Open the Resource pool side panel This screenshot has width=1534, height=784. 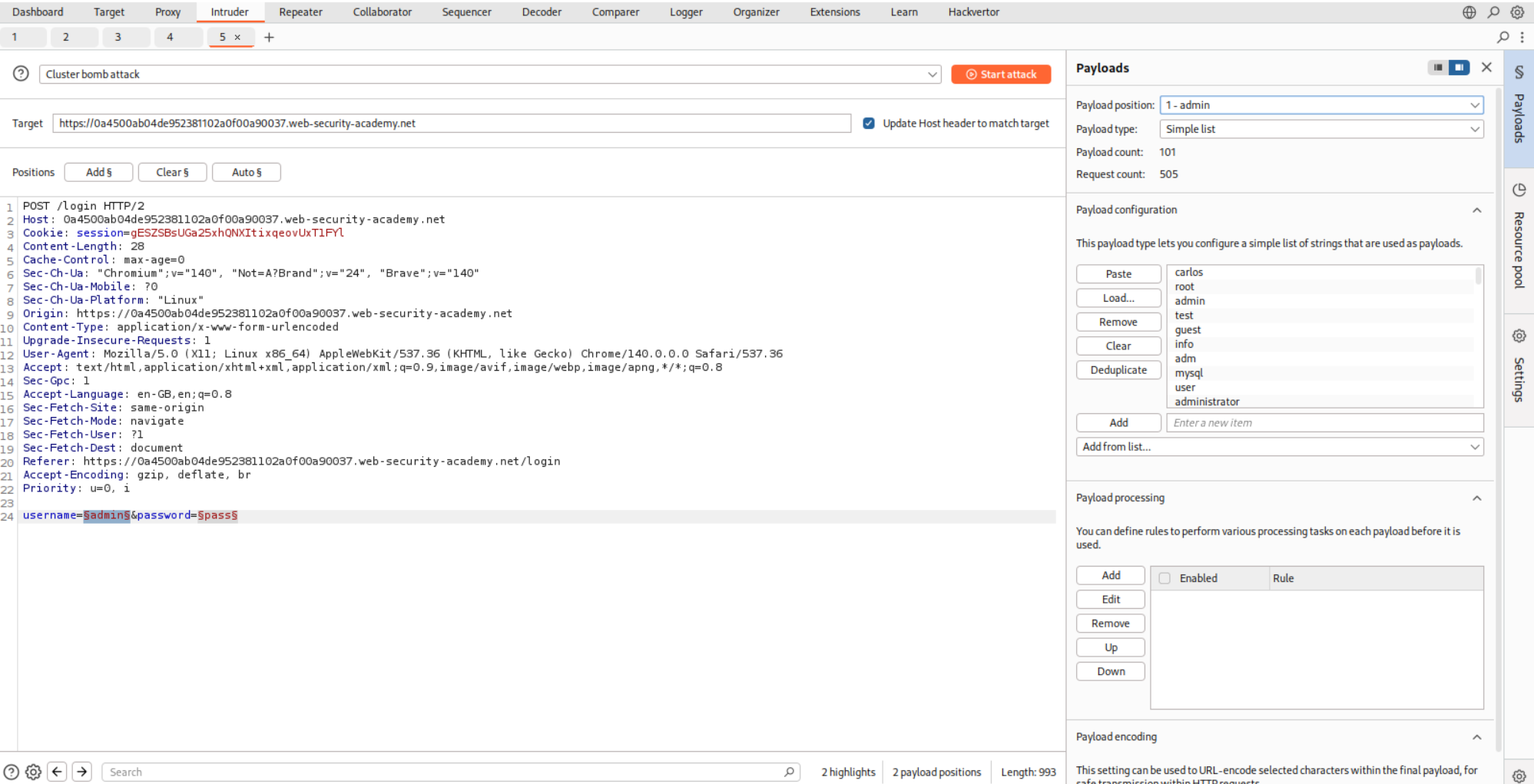coord(1519,238)
